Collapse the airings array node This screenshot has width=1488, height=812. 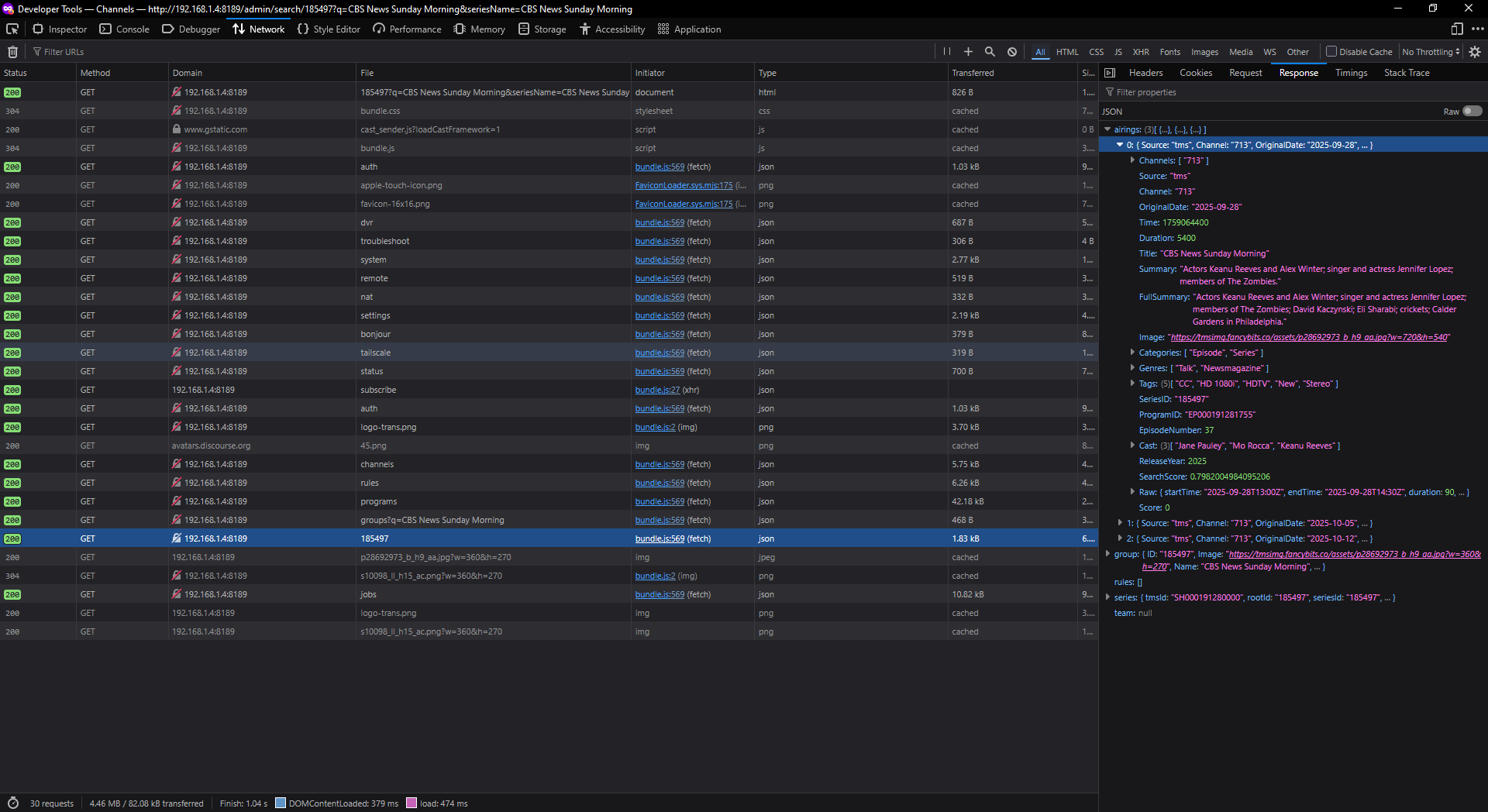click(1107, 129)
